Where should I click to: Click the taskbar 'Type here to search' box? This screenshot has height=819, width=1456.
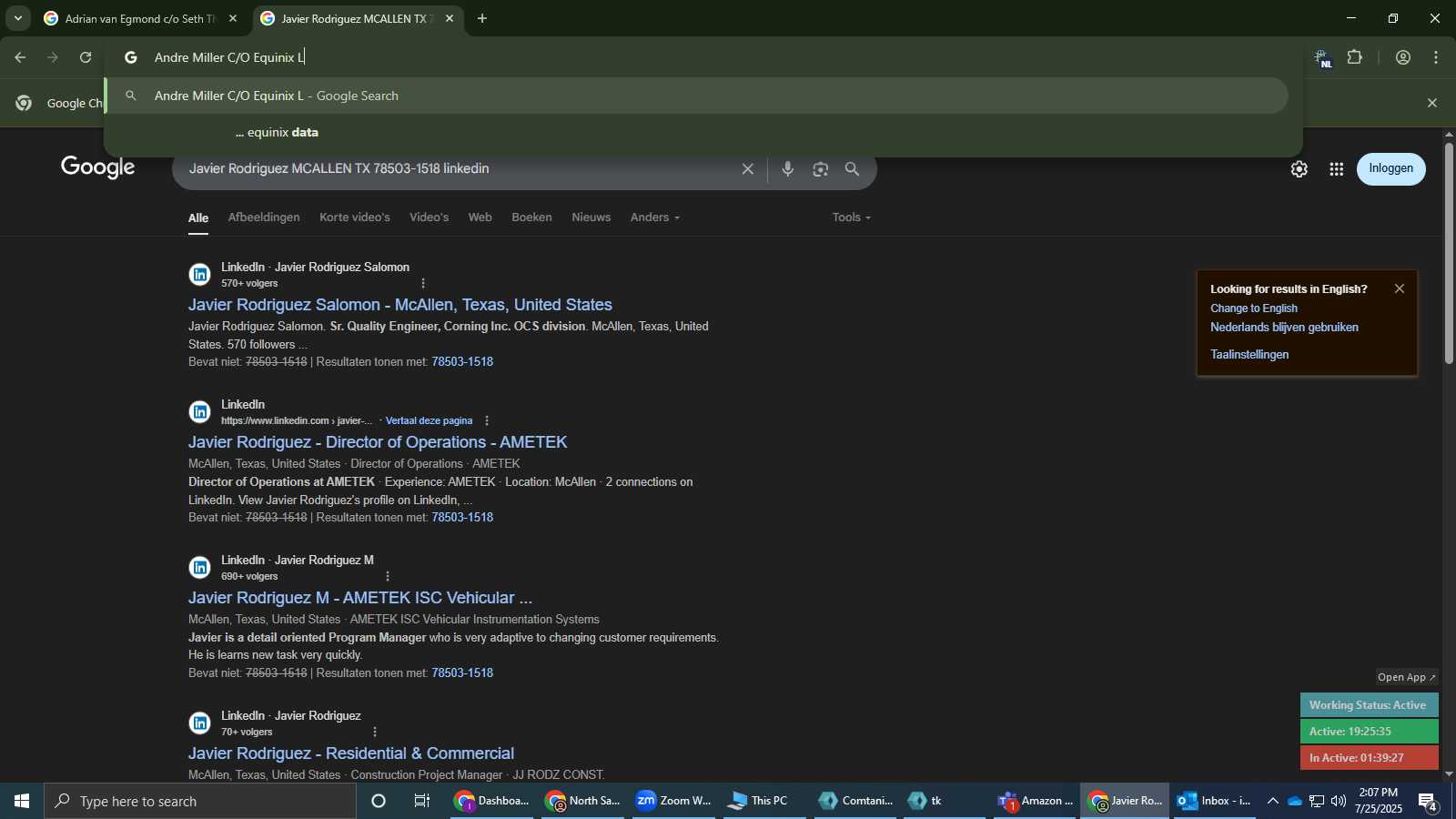200,801
